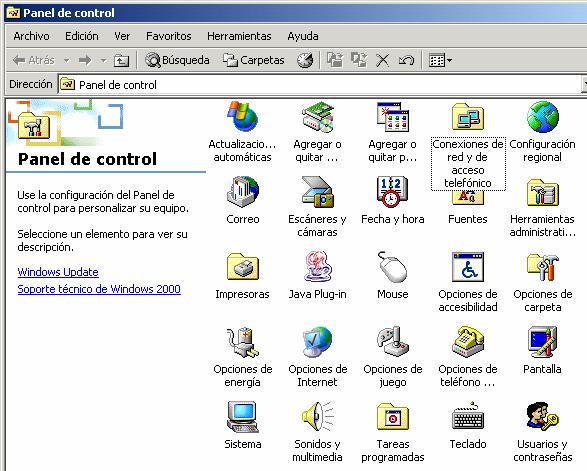Follow the Windows Update link
Viewport: 587px width, 471px height.
(x=58, y=272)
